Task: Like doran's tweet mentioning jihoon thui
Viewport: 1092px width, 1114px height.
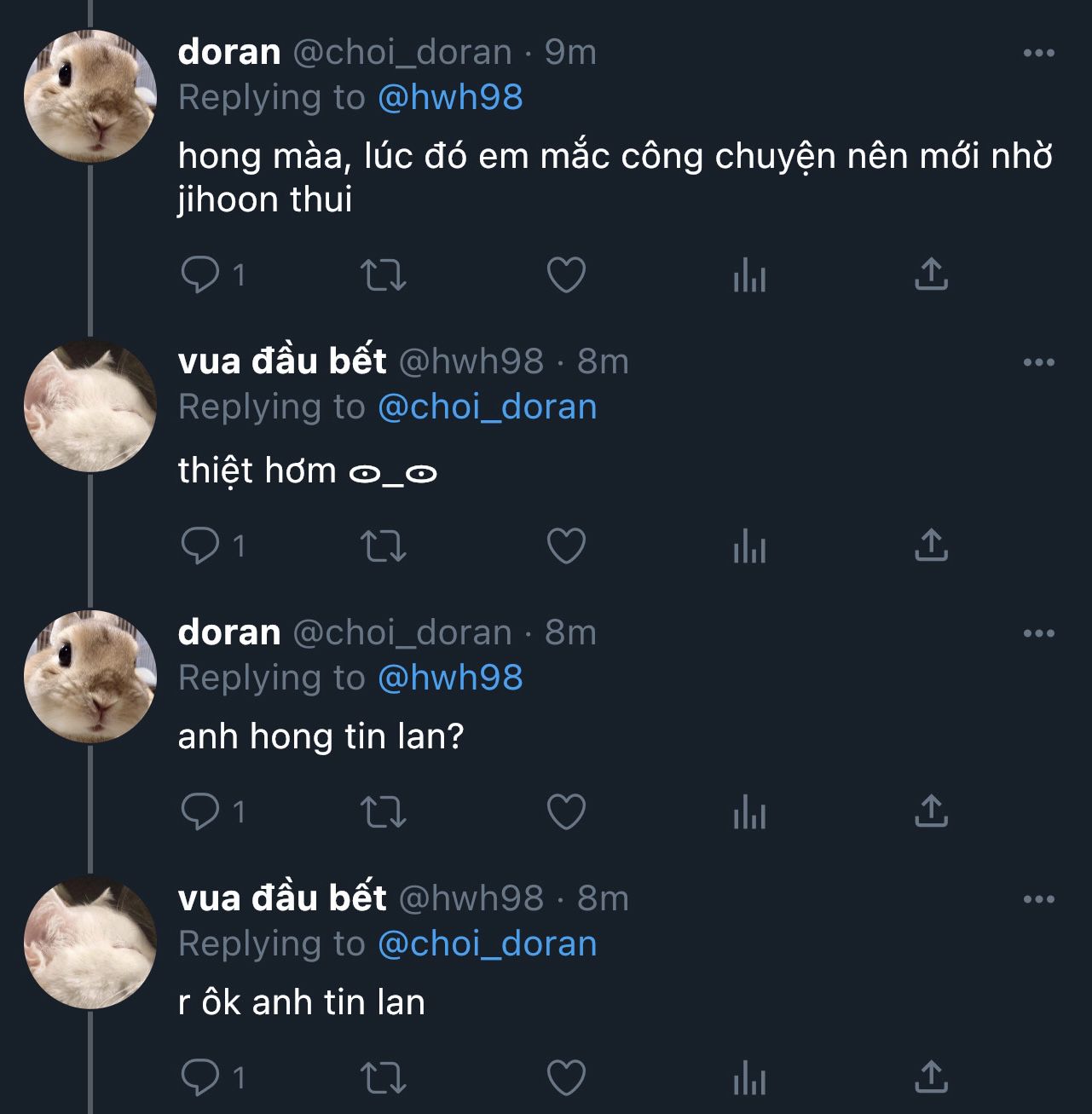Action: 566,275
